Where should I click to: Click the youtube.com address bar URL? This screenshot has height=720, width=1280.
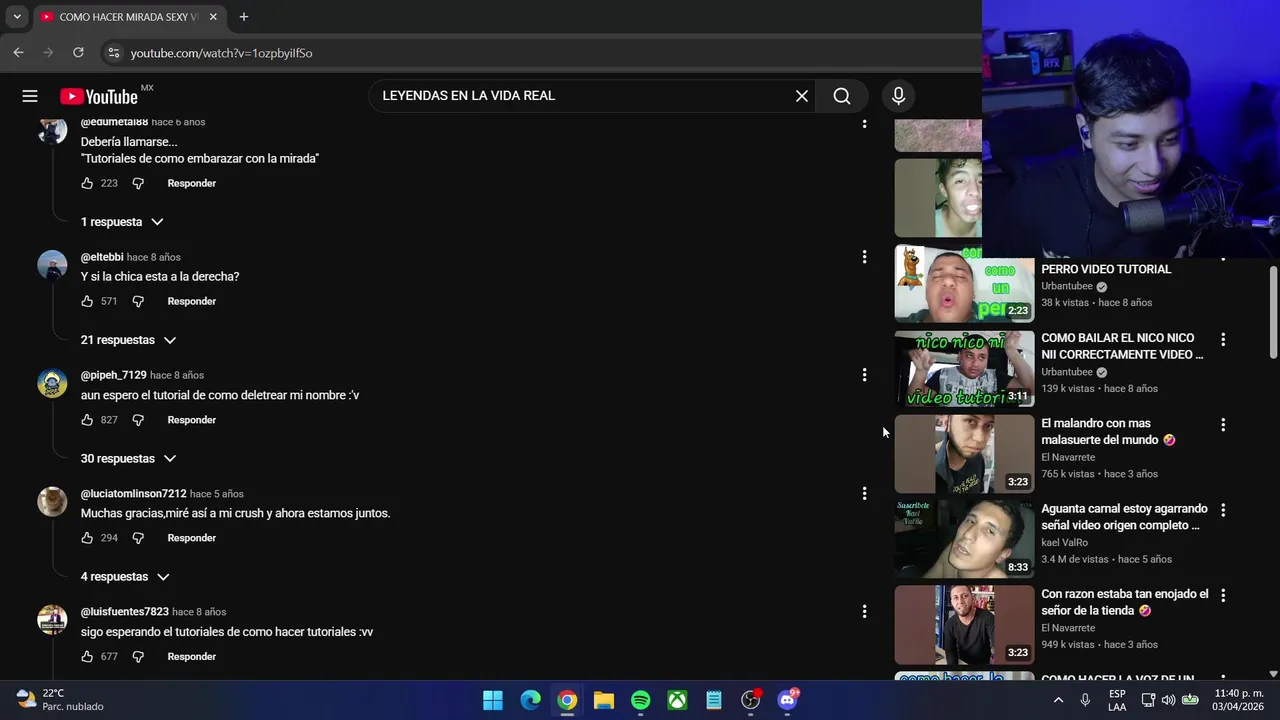221,53
